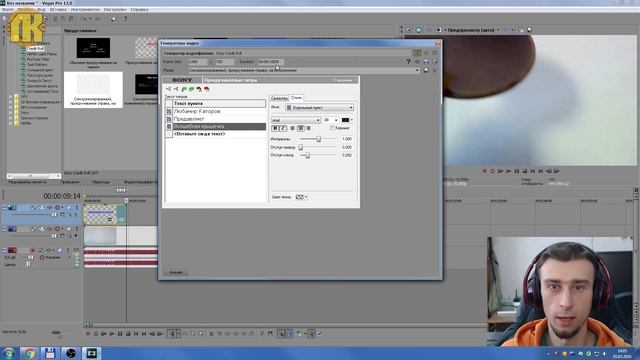This screenshot has width=640, height=360.
Task: Open Video Preview properties icon above preview
Action: click(409, 30)
